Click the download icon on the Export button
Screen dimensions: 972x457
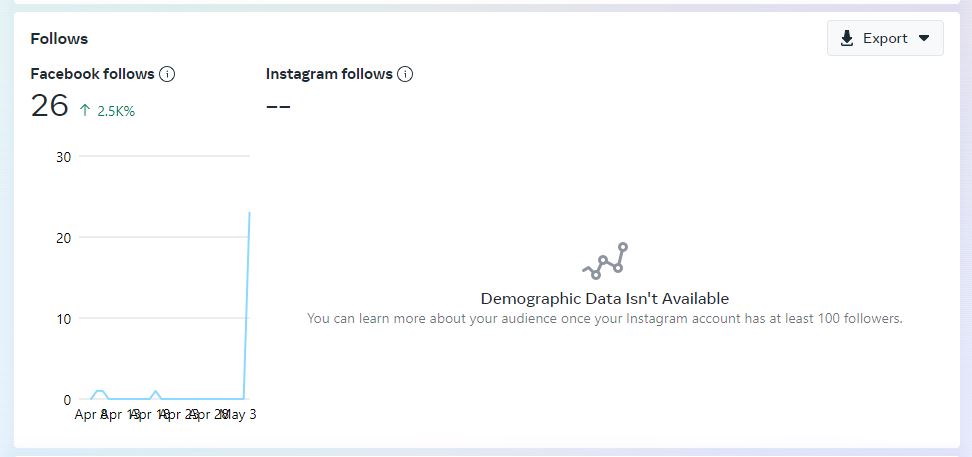point(847,38)
